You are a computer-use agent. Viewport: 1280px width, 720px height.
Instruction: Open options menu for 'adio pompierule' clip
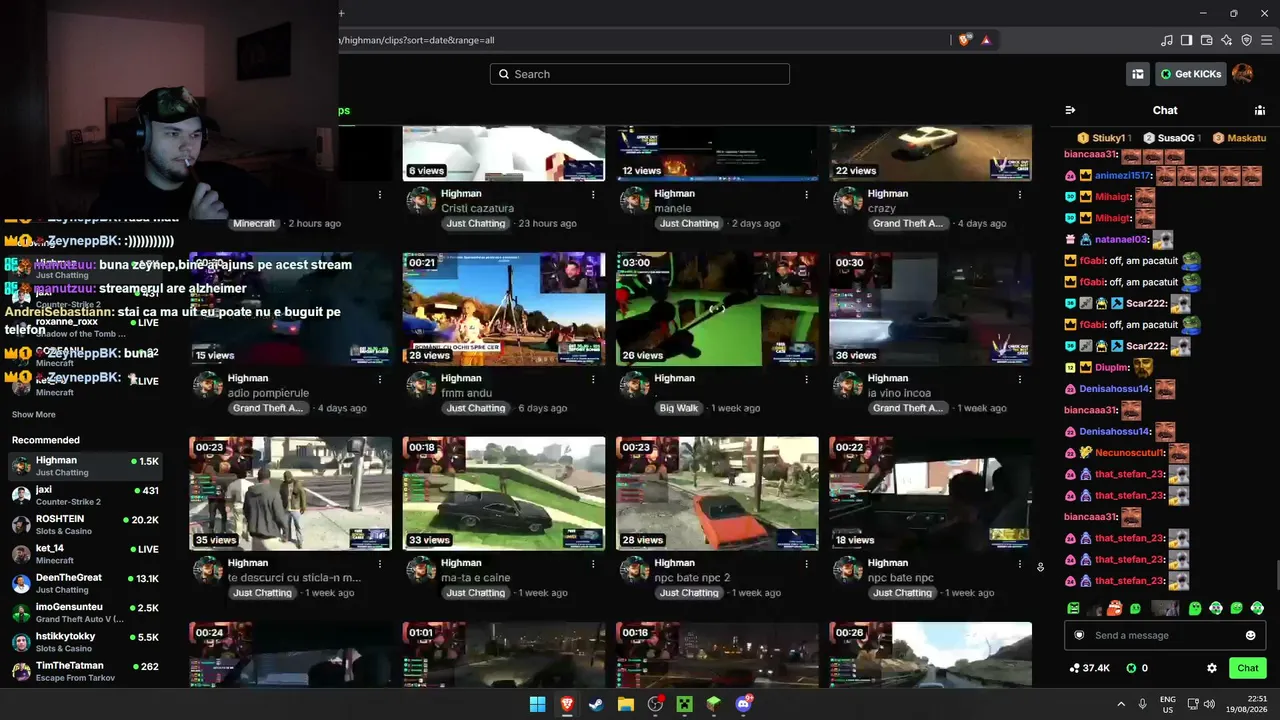(x=380, y=379)
